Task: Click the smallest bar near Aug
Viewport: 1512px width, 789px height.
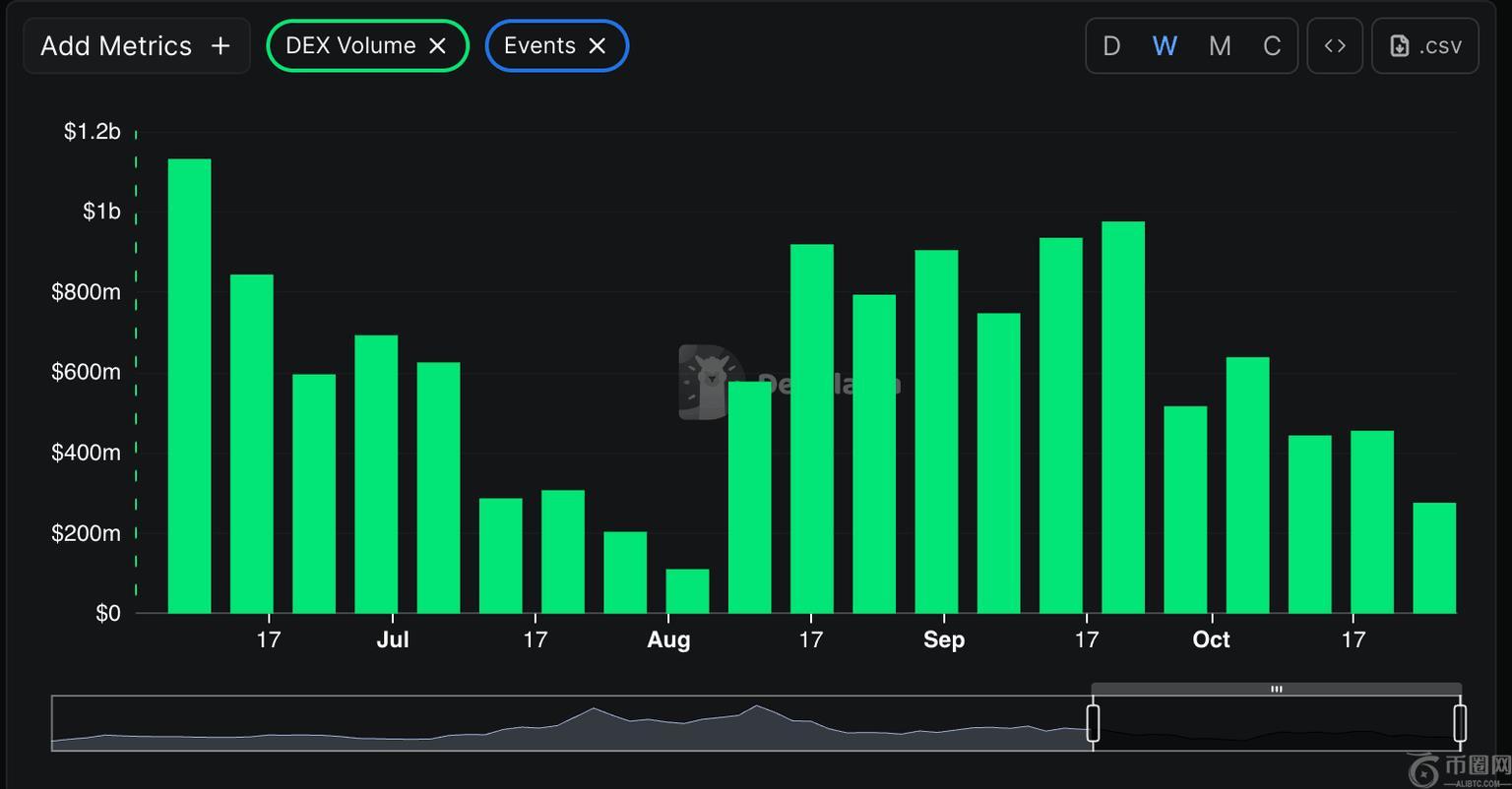Action: pyautogui.click(x=687, y=590)
